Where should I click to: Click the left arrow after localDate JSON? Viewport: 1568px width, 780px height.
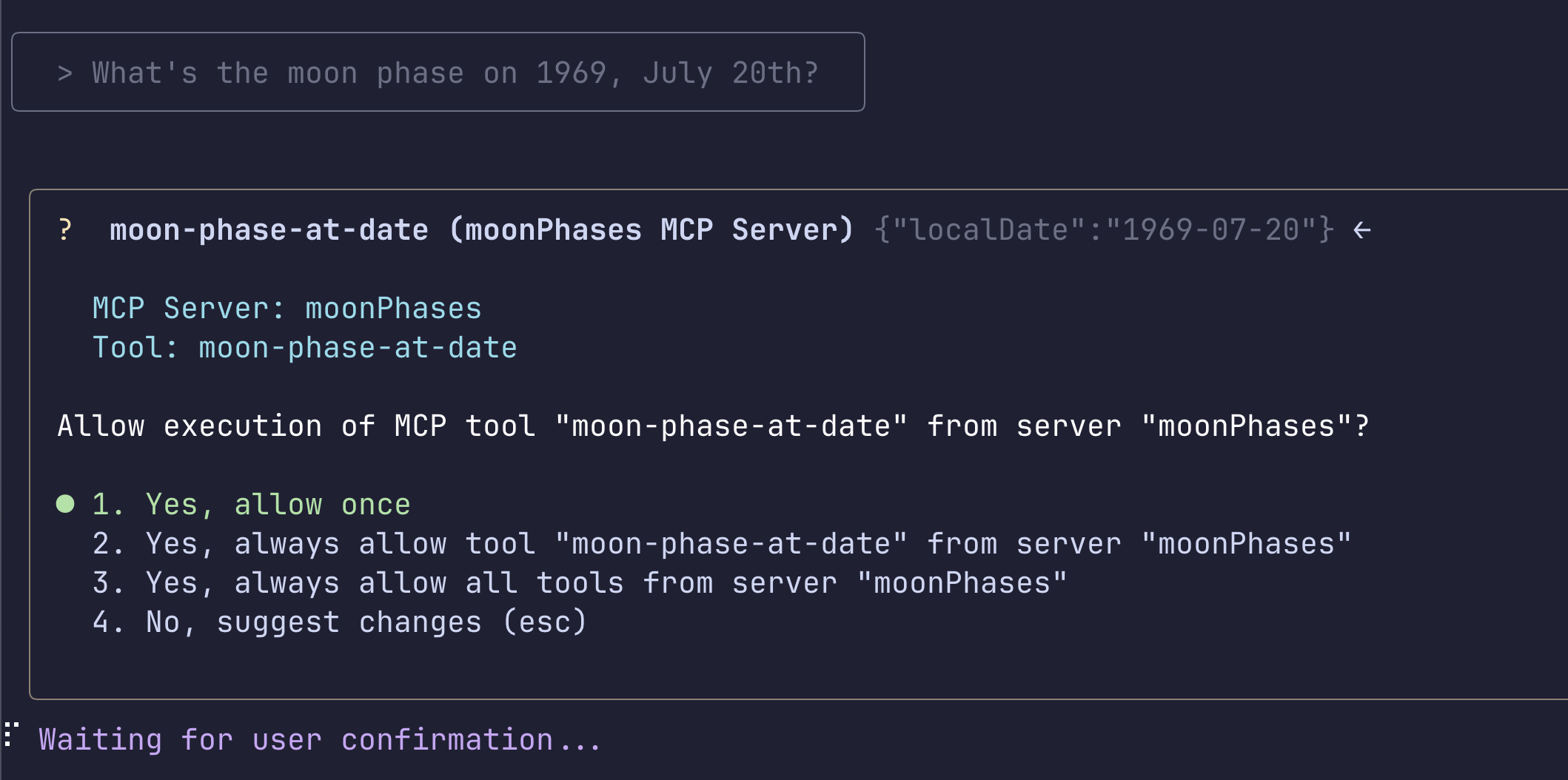coord(1361,230)
